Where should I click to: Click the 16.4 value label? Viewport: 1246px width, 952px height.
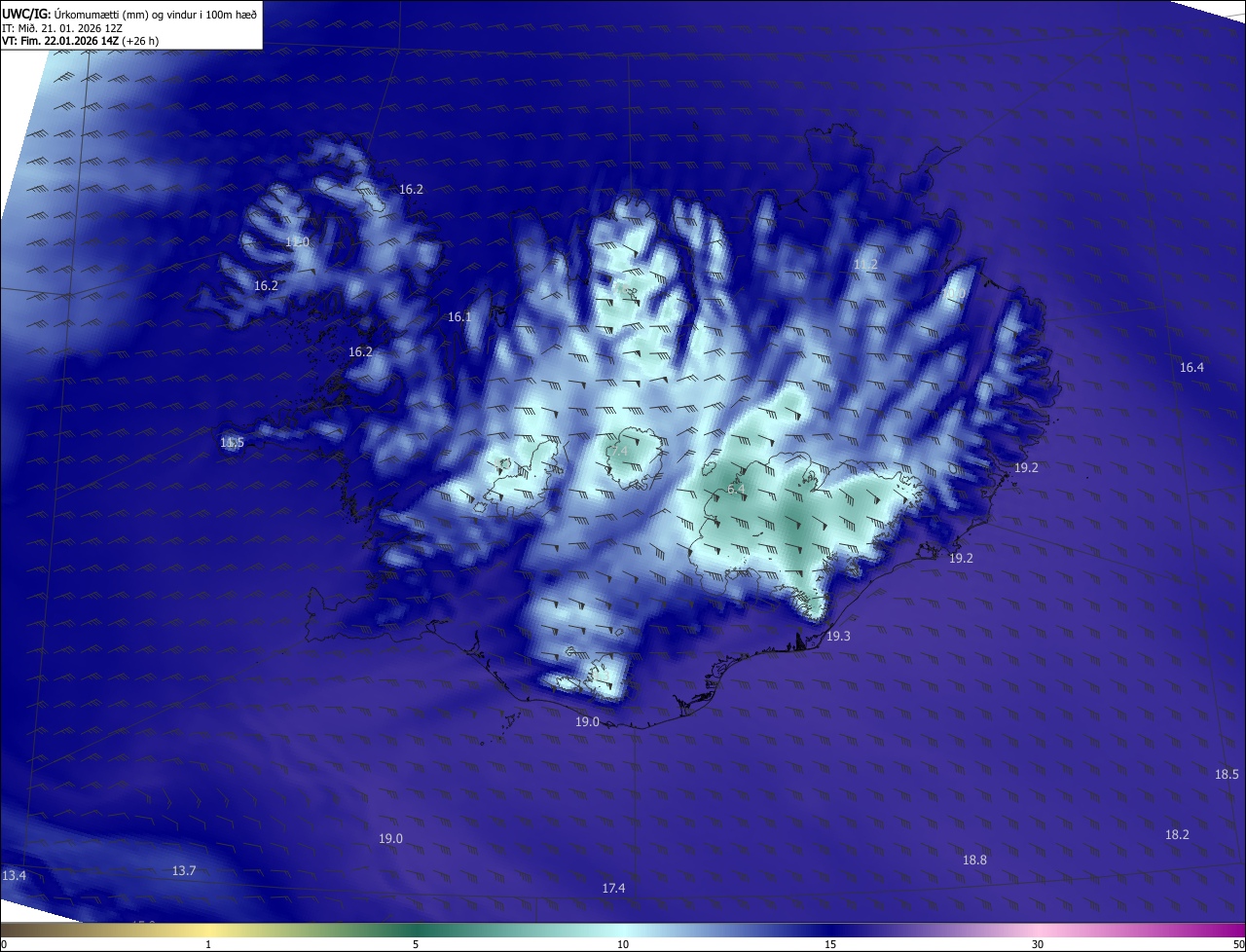1191,368
